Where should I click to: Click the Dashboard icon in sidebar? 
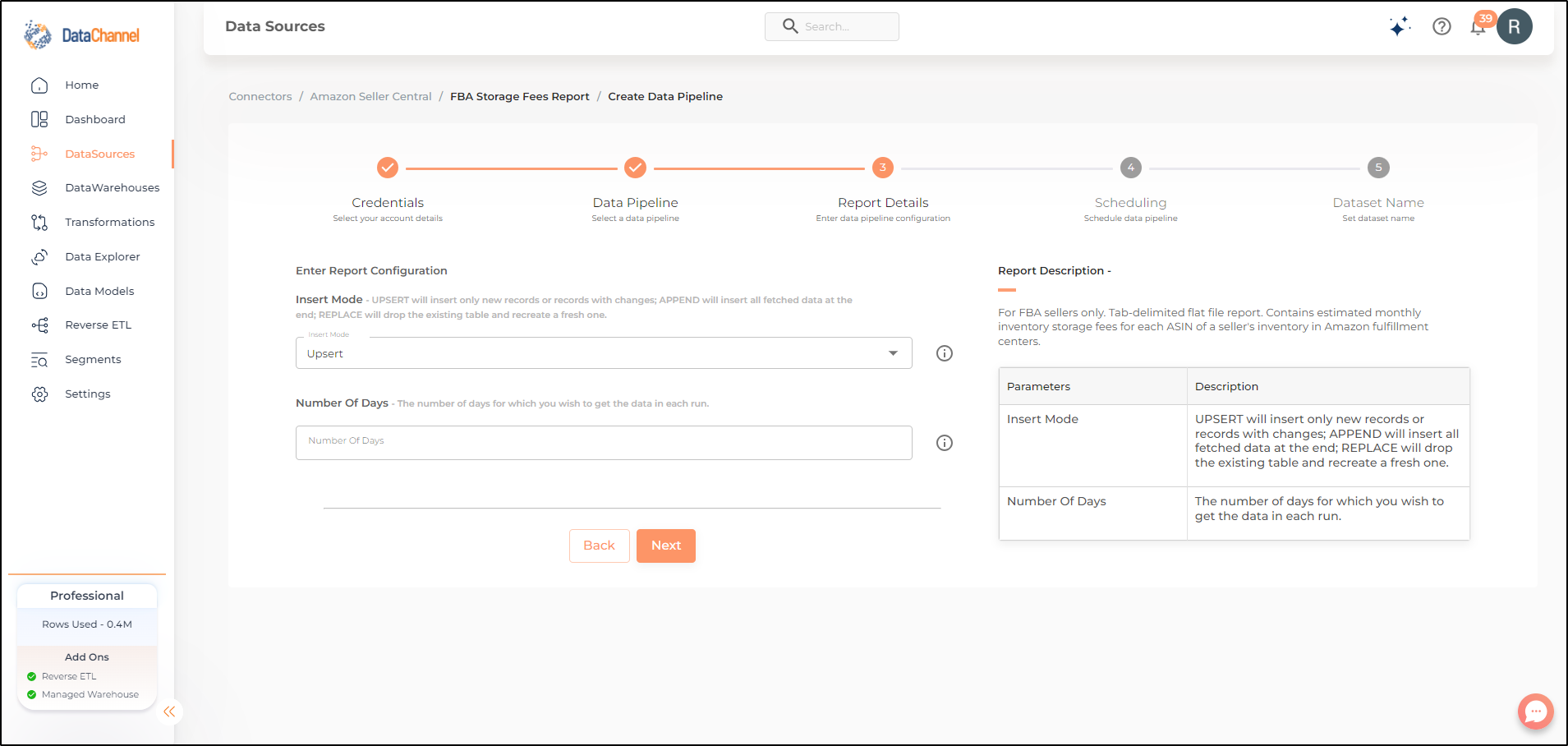pyautogui.click(x=39, y=119)
